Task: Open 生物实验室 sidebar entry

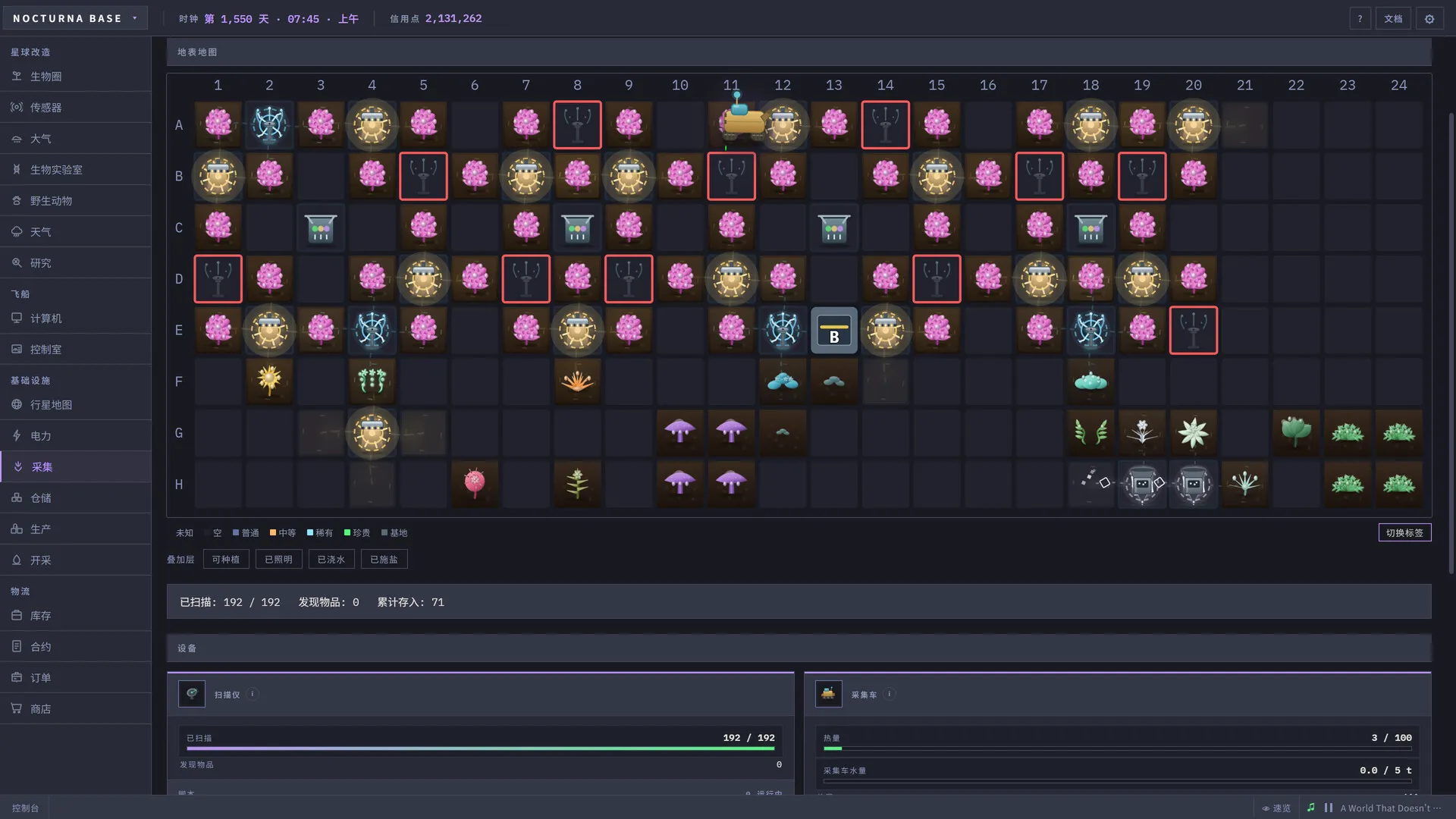Action: click(x=76, y=170)
